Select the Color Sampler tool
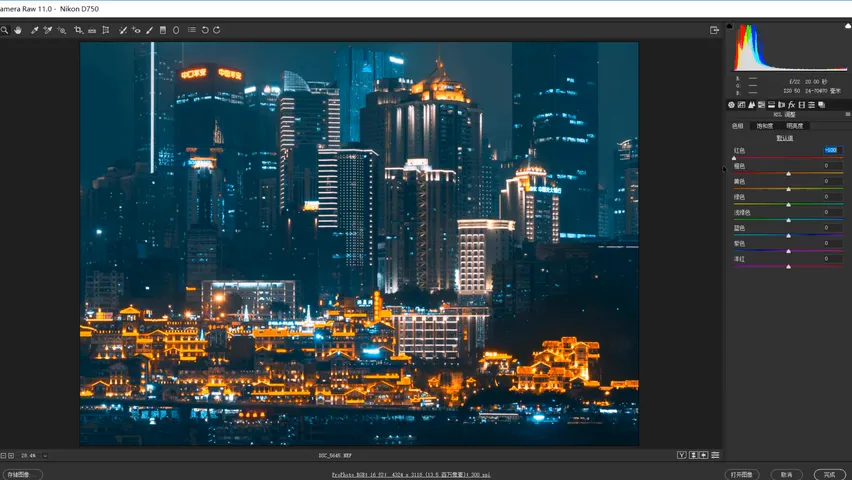Image resolution: width=852 pixels, height=480 pixels. pos(48,30)
